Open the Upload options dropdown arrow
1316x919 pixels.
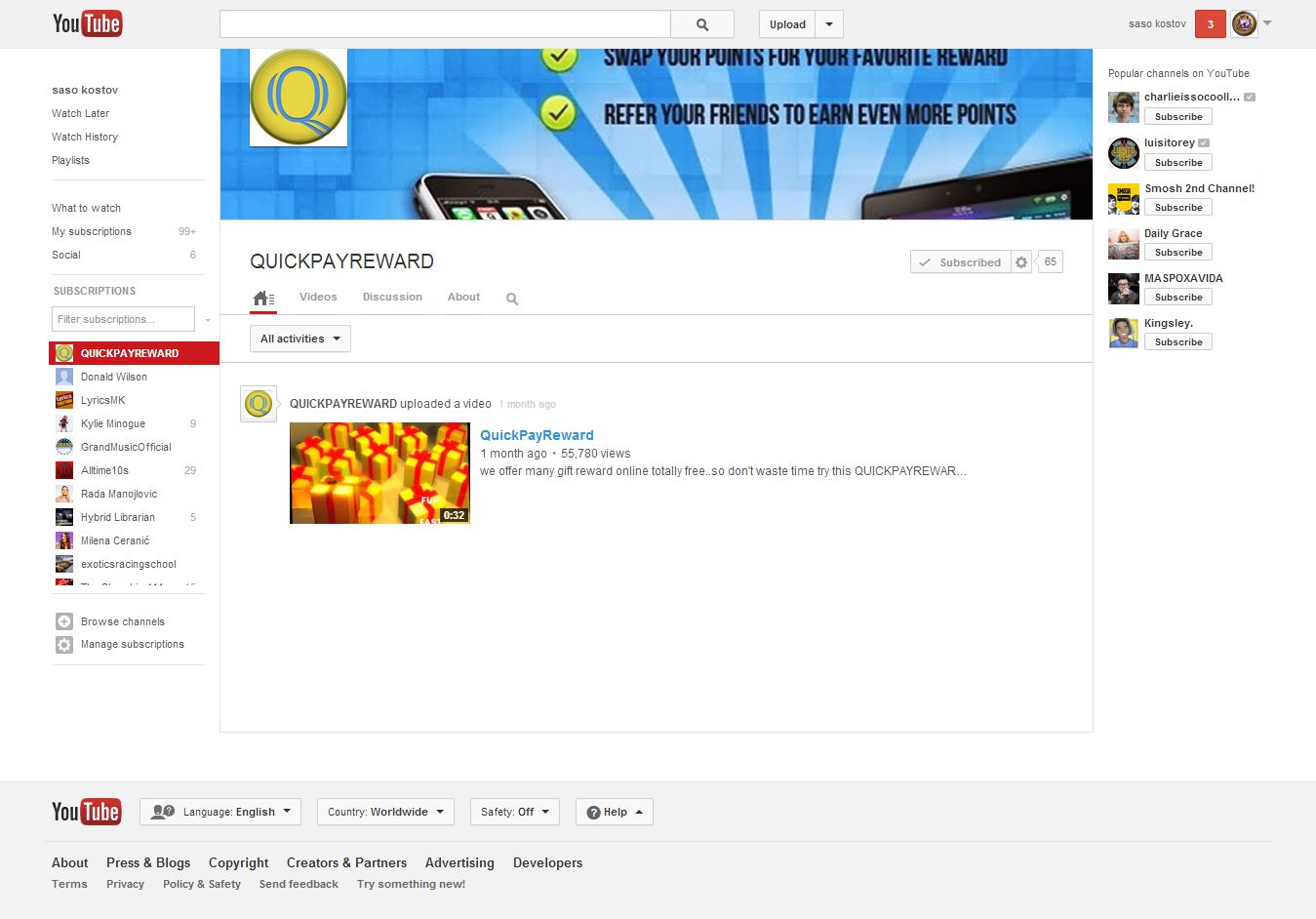coord(829,24)
